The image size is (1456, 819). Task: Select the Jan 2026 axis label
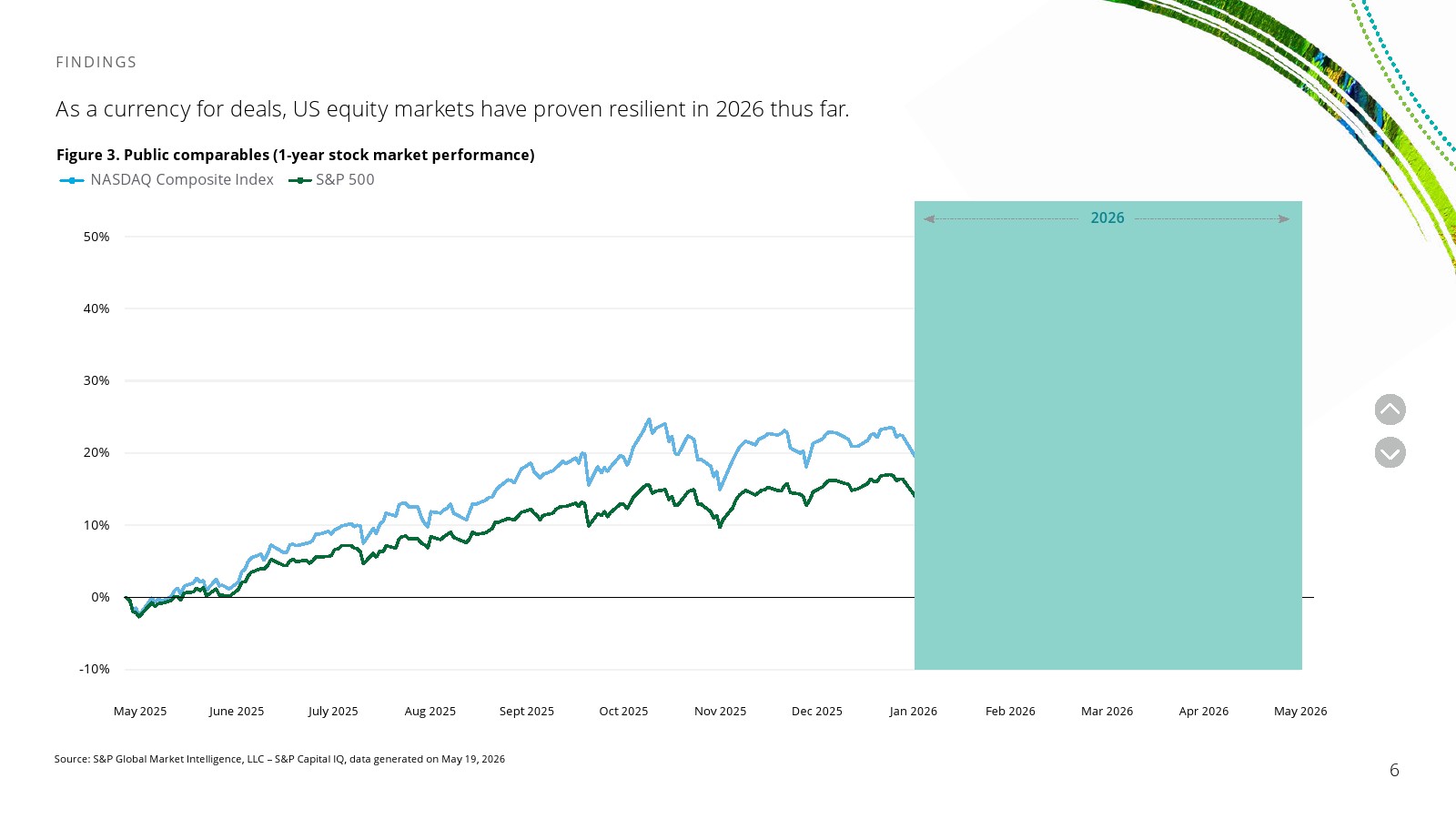pyautogui.click(x=914, y=712)
